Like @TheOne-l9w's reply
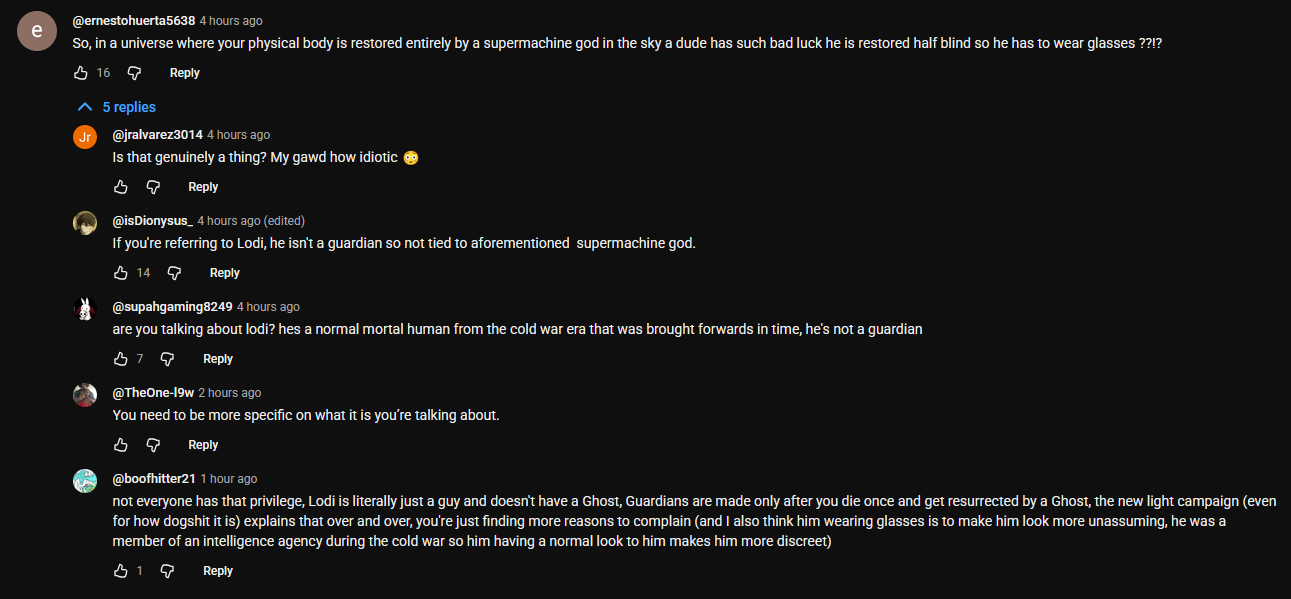1291x599 pixels. pos(121,445)
